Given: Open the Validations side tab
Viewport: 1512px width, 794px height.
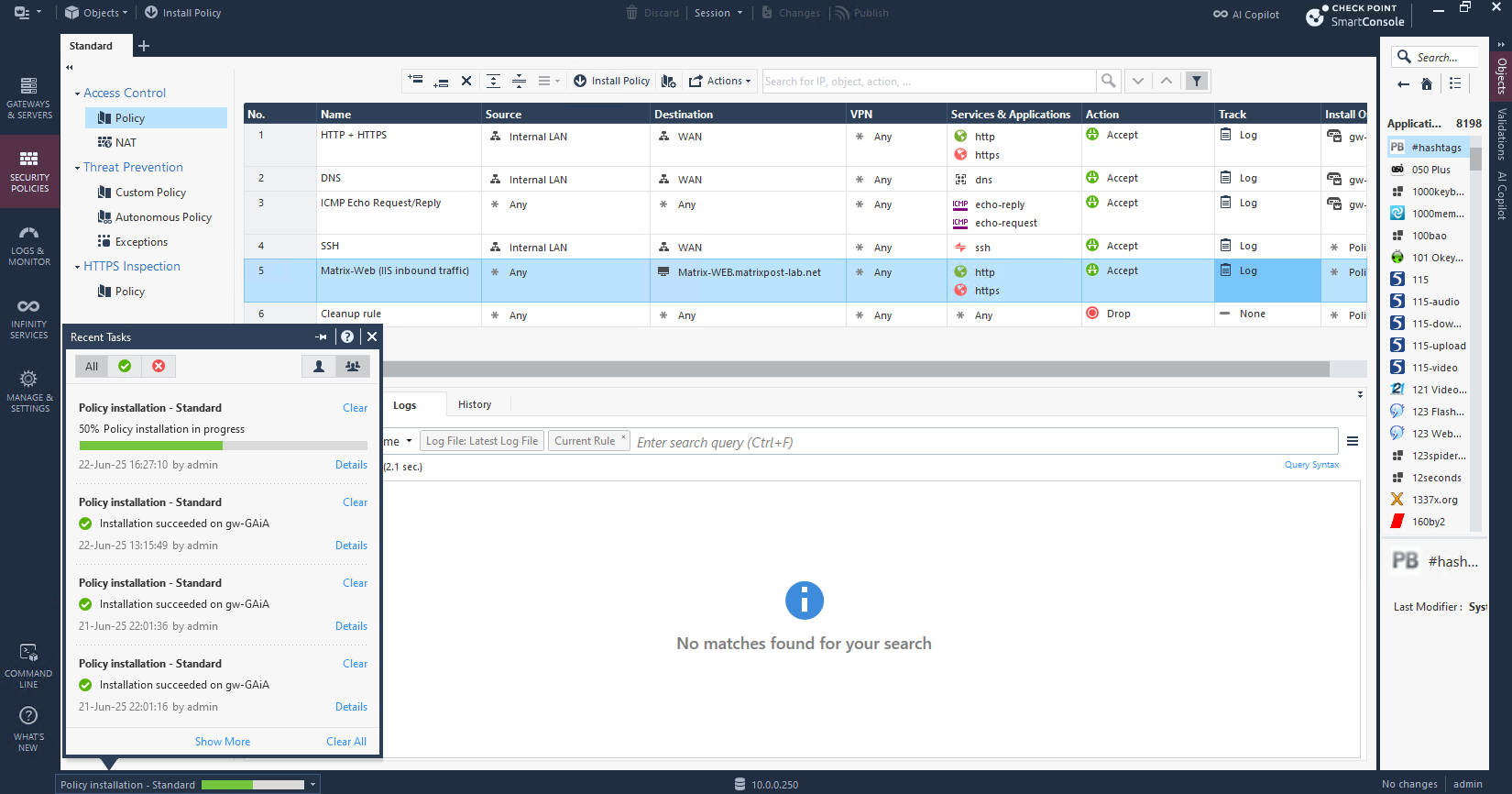Looking at the screenshot, I should click(x=1501, y=134).
